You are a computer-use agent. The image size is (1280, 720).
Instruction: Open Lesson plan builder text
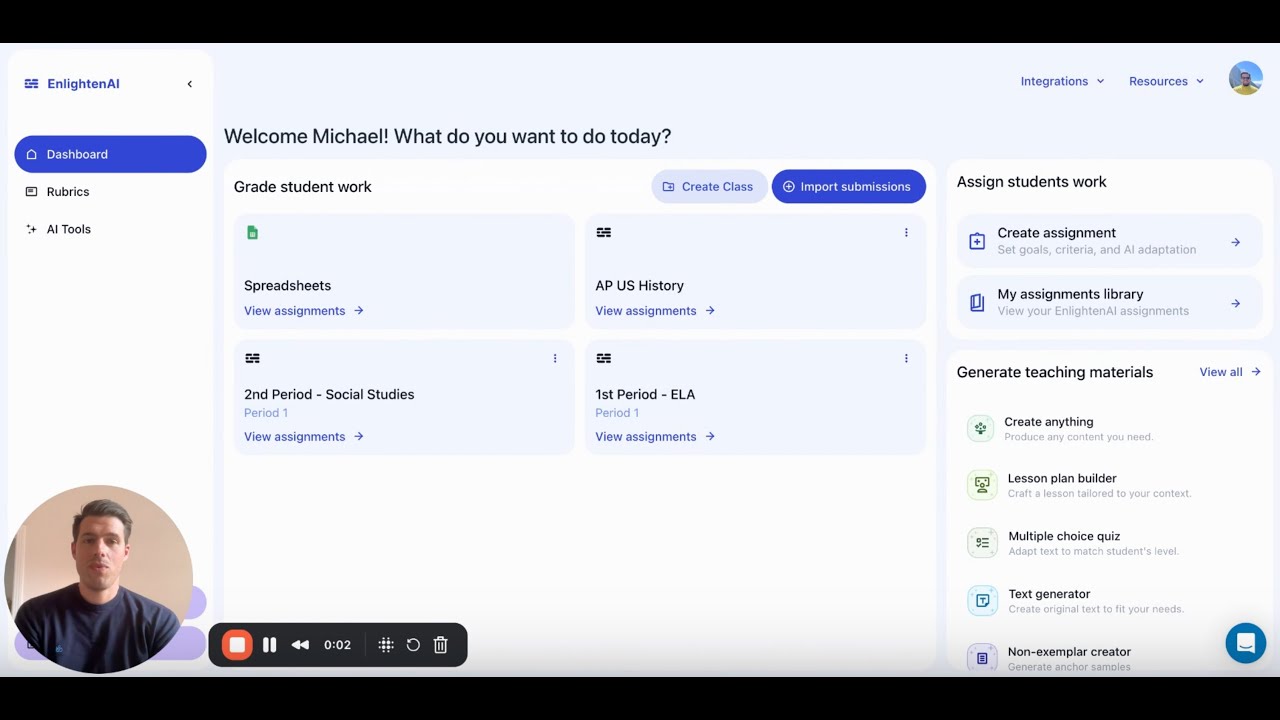[1062, 479]
